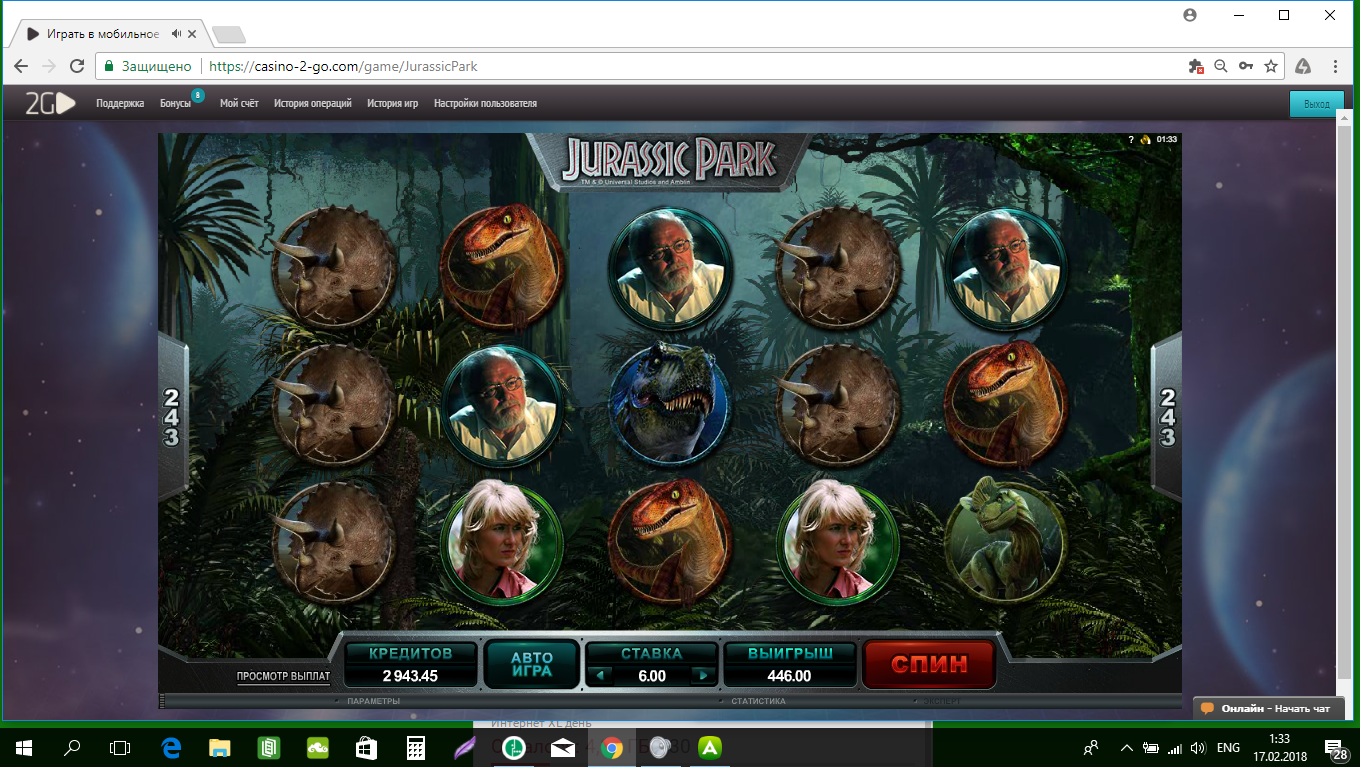The image size is (1360, 767).
Task: Open Microsoft Store from taskbar
Action: click(366, 747)
